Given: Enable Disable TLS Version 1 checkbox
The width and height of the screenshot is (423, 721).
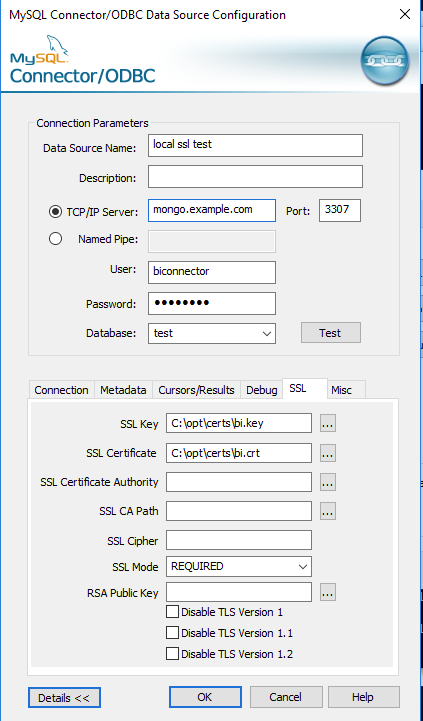Looking at the screenshot, I should (x=172, y=612).
